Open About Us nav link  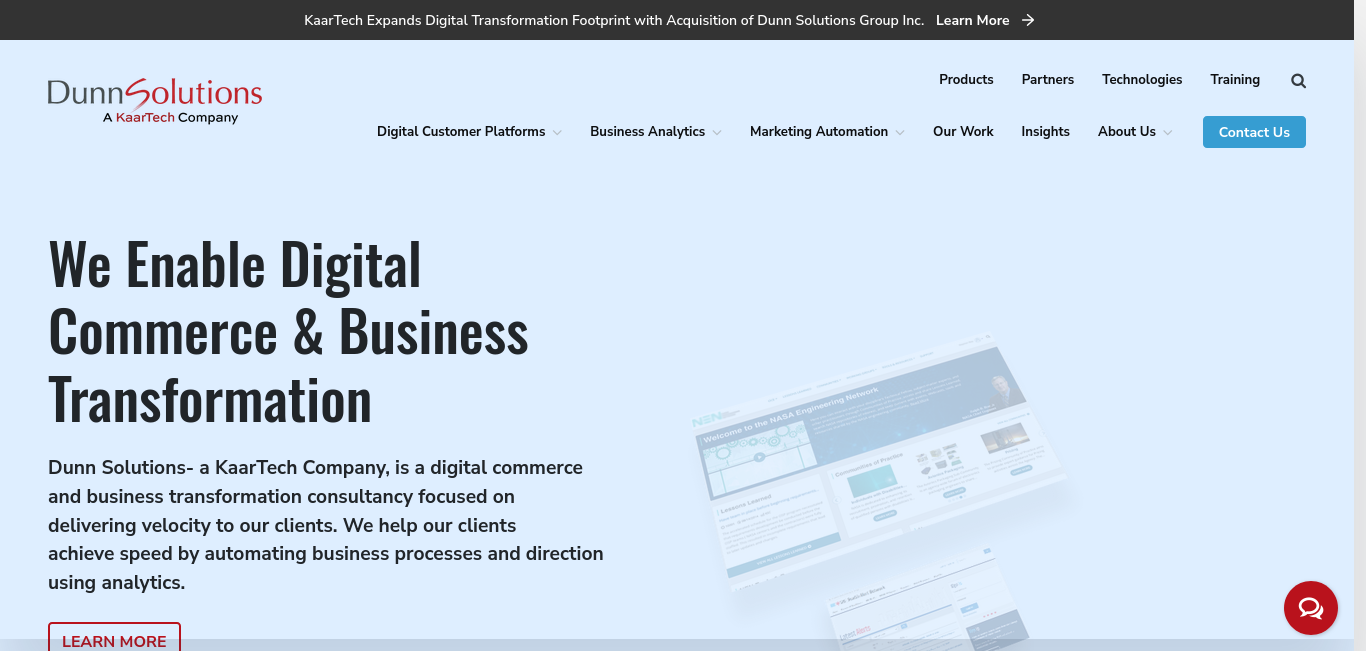coord(1126,132)
